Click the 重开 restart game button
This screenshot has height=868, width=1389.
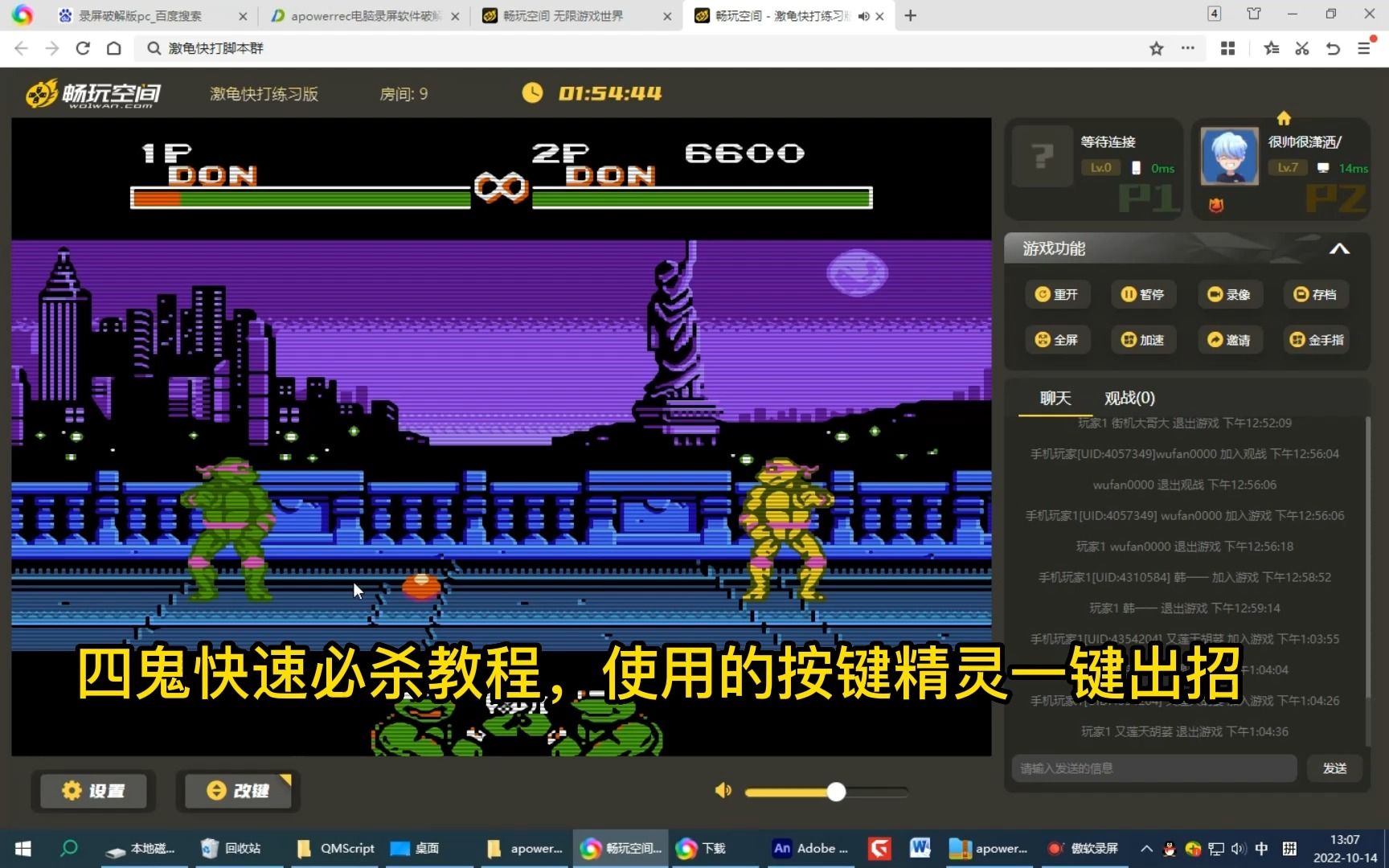tap(1056, 294)
